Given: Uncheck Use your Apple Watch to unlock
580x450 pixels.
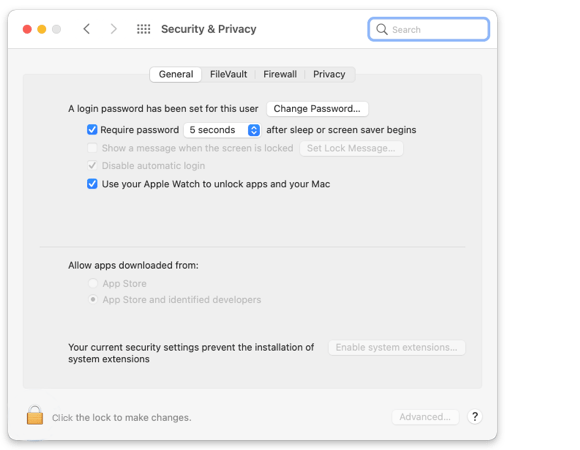Looking at the screenshot, I should click(x=92, y=184).
